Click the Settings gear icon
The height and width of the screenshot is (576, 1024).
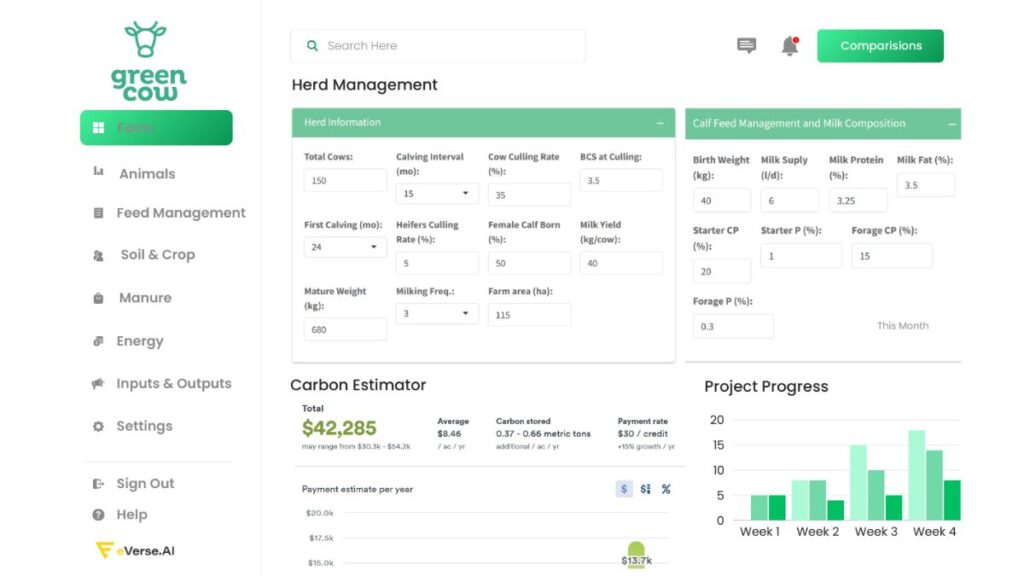click(x=98, y=426)
